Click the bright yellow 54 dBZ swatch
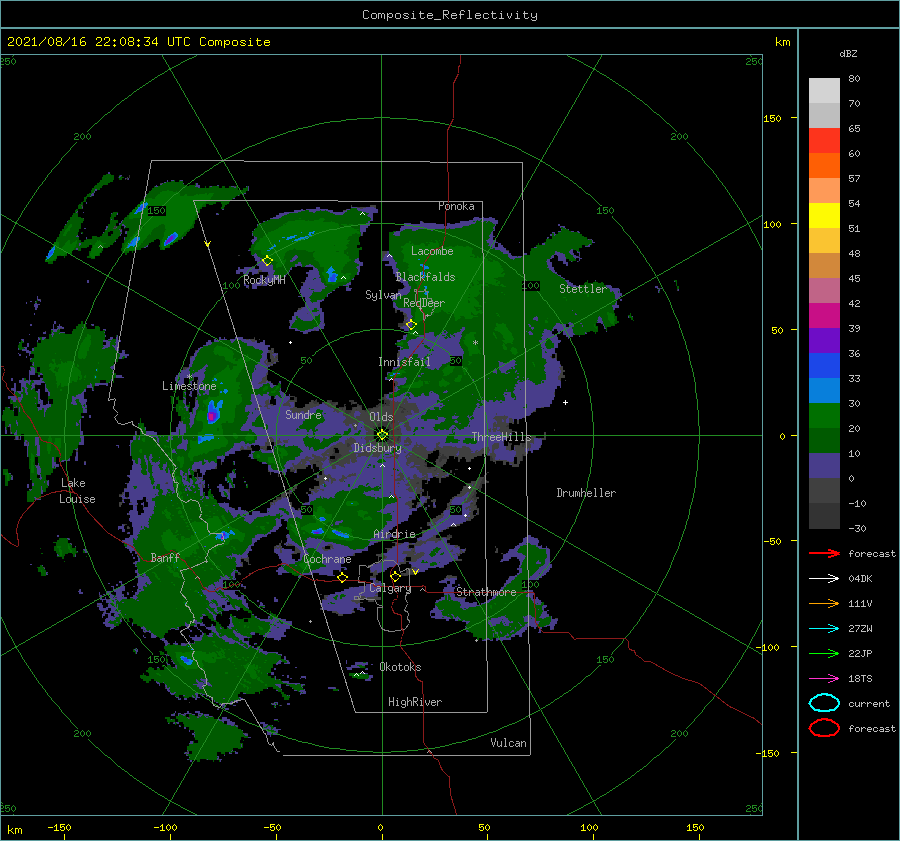This screenshot has height=841, width=900. [824, 216]
